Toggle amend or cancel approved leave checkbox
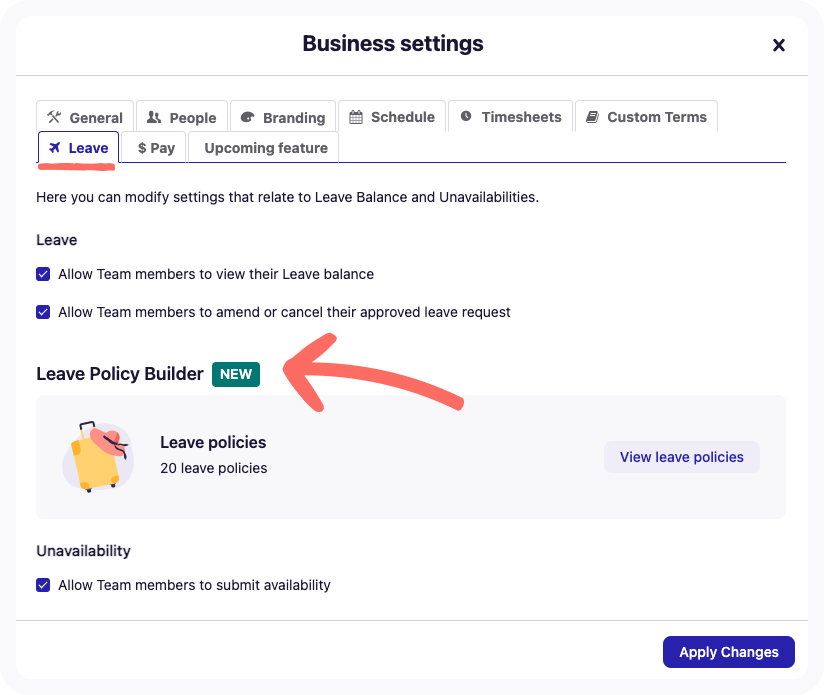Viewport: 824px width, 695px height. pyautogui.click(x=43, y=312)
